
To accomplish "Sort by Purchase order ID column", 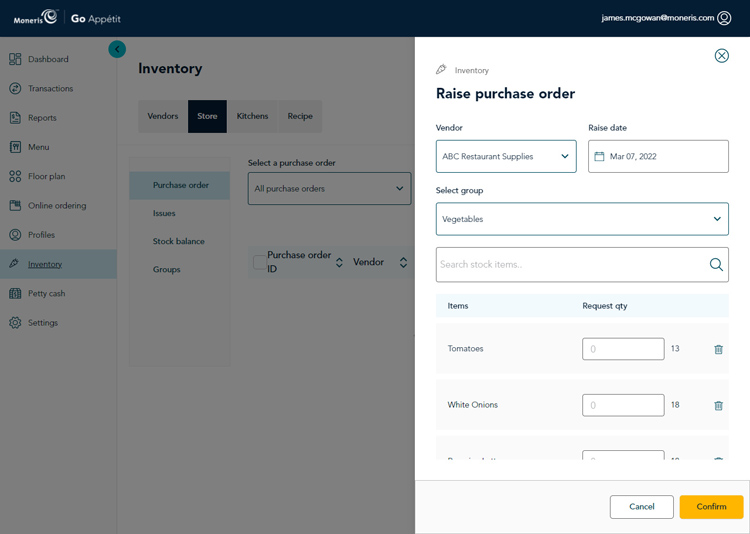I will pyautogui.click(x=339, y=263).
